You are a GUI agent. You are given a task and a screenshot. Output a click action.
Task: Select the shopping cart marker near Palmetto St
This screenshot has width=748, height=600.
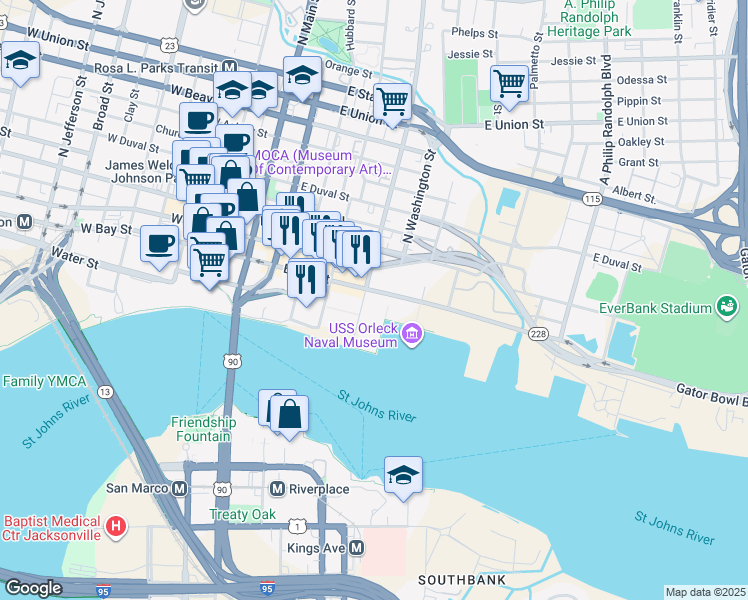click(x=509, y=86)
